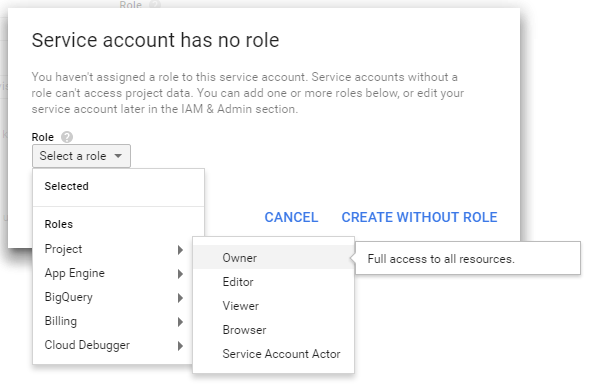Select the Editor role
Image resolution: width=609 pixels, height=390 pixels.
pos(273,282)
